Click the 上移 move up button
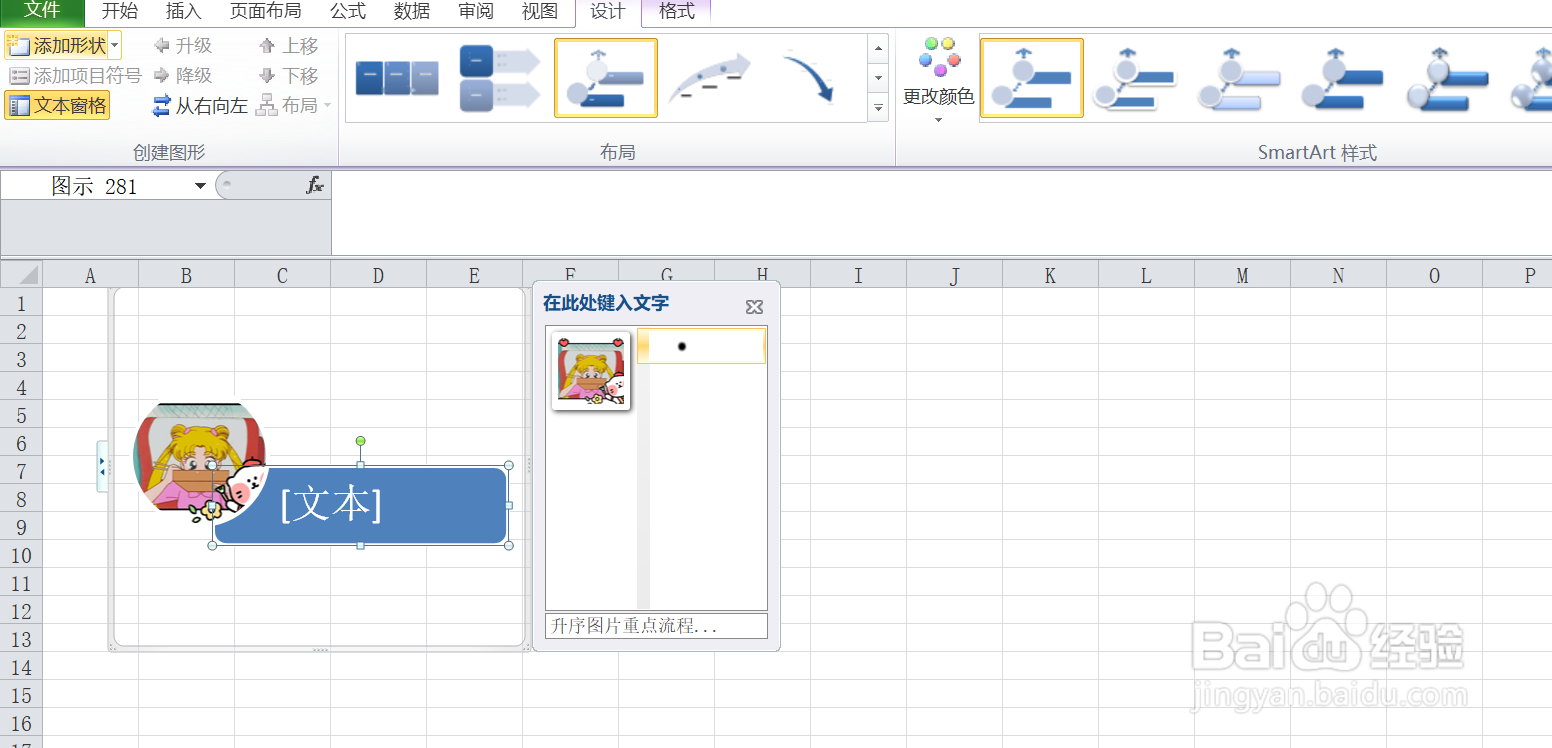The image size is (1552, 748). coord(288,45)
